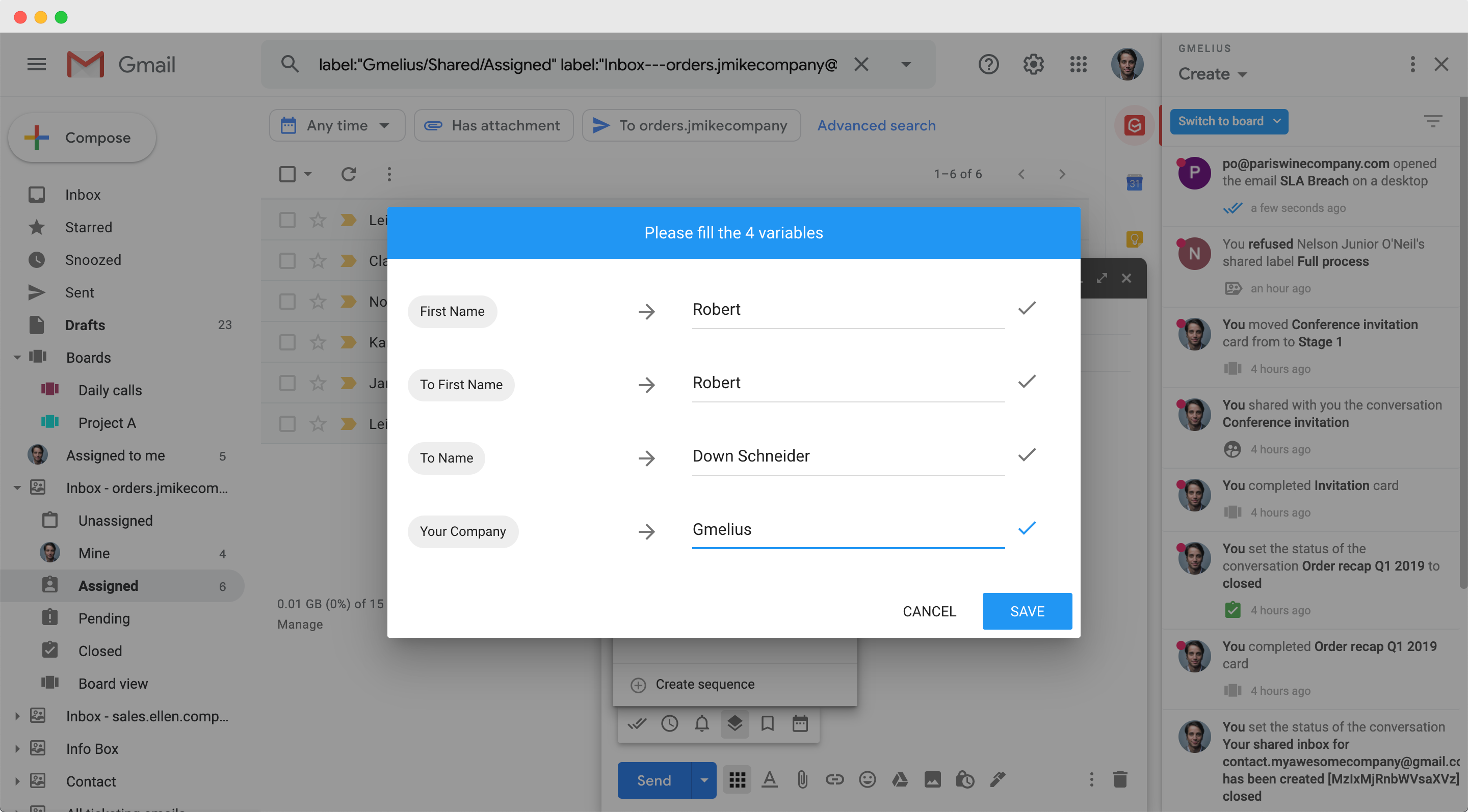Viewport: 1468px width, 812px height.
Task: Click the Gmelius templates layers icon
Action: click(x=735, y=724)
